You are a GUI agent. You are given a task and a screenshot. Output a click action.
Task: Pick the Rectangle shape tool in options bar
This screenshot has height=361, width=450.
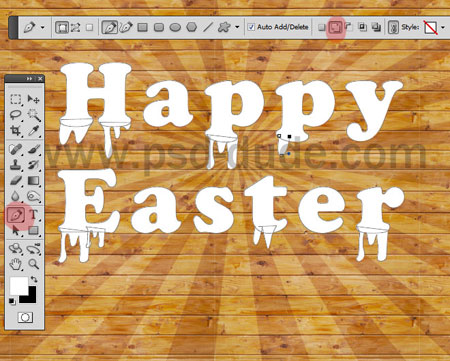(143, 27)
